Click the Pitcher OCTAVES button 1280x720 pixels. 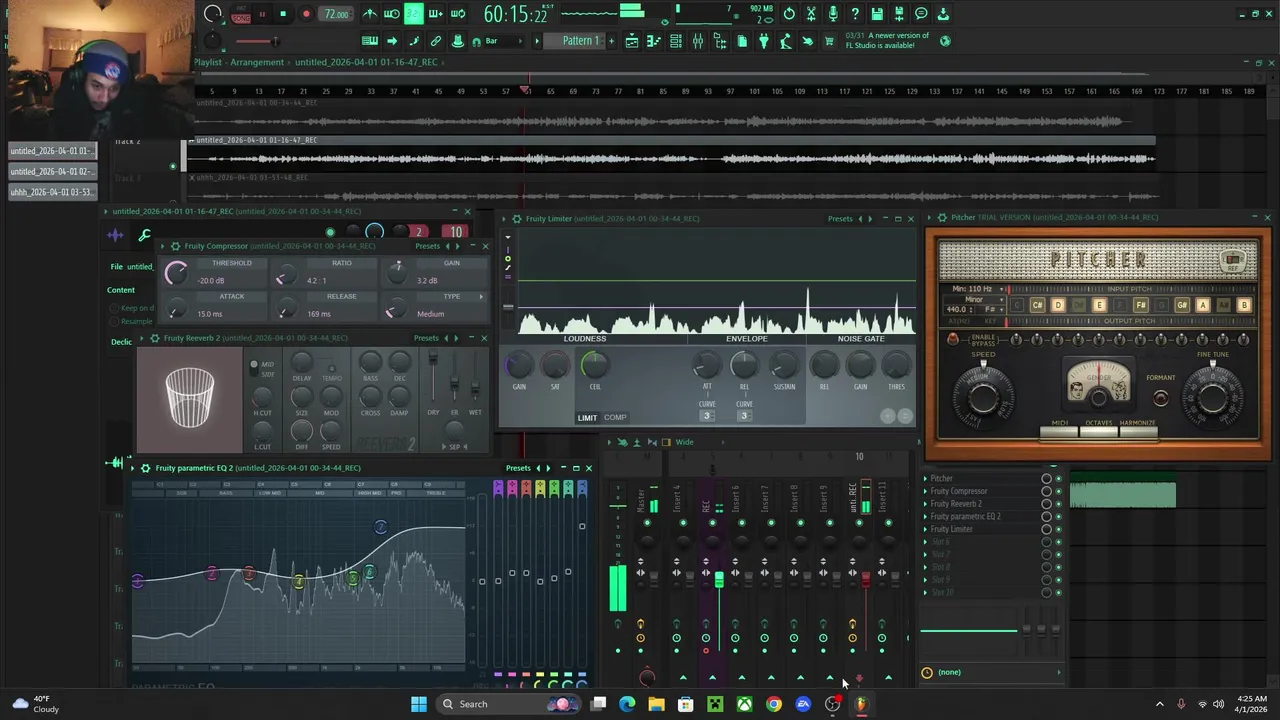coord(1098,432)
